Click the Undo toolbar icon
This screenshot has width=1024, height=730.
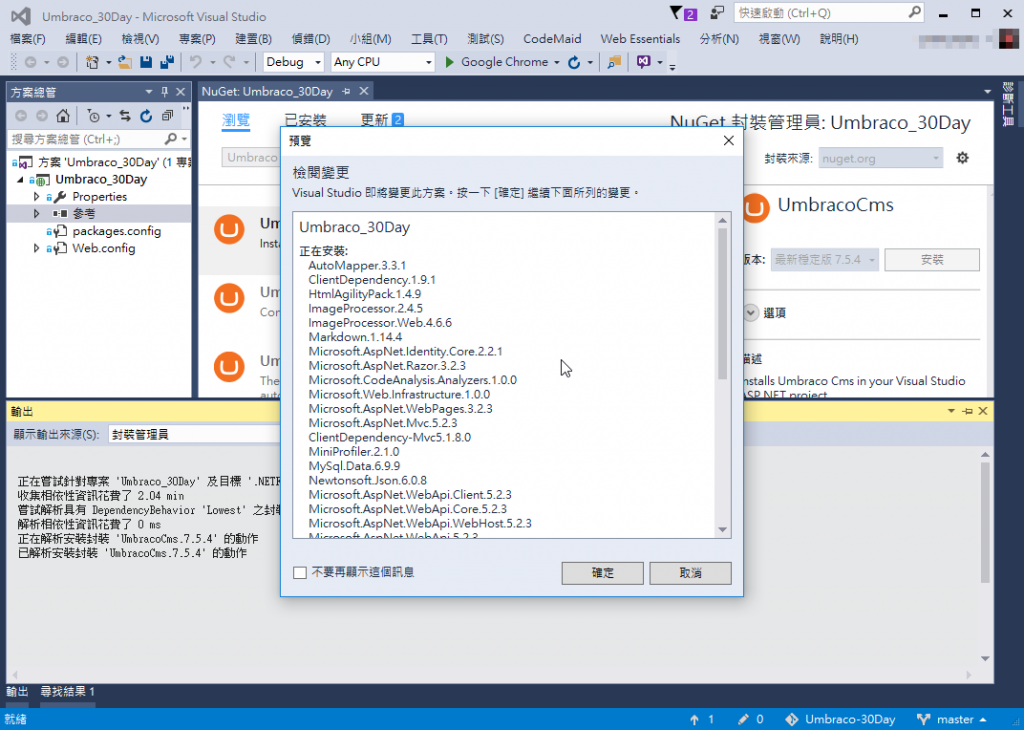pyautogui.click(x=195, y=62)
